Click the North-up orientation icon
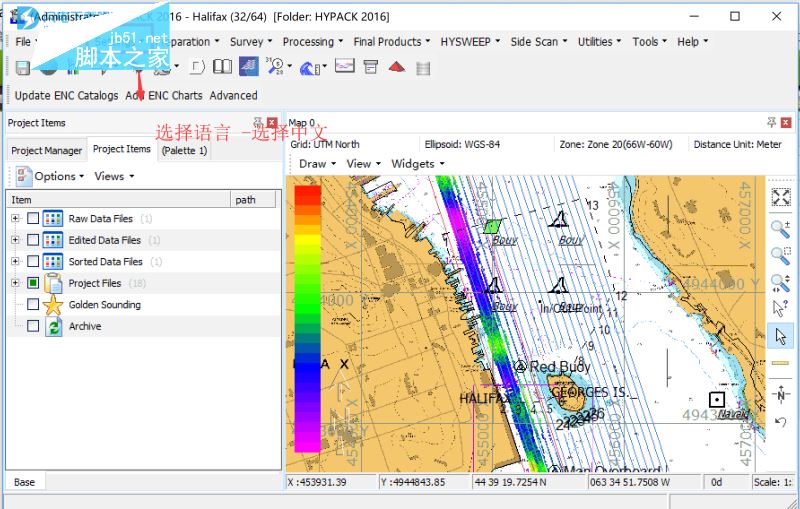800x509 pixels. pyautogui.click(x=781, y=394)
